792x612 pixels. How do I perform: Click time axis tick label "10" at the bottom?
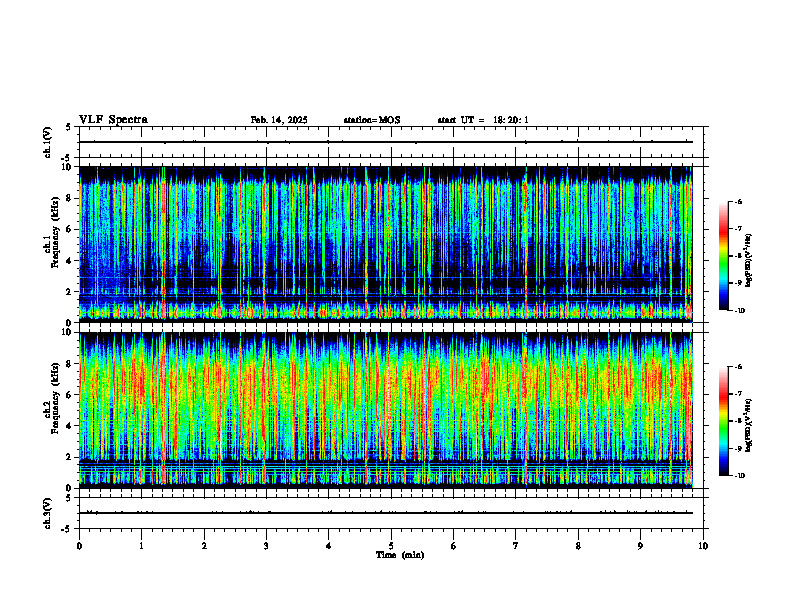click(703, 546)
